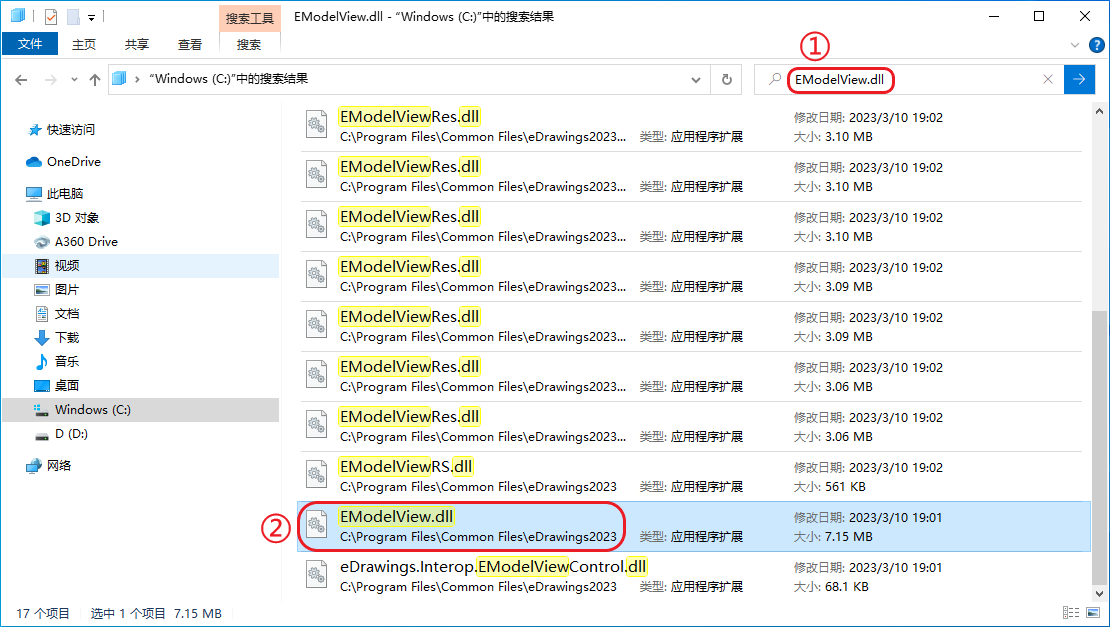1110x627 pixels.
Task: Select OneDrive in the navigation pane
Action: [x=73, y=161]
